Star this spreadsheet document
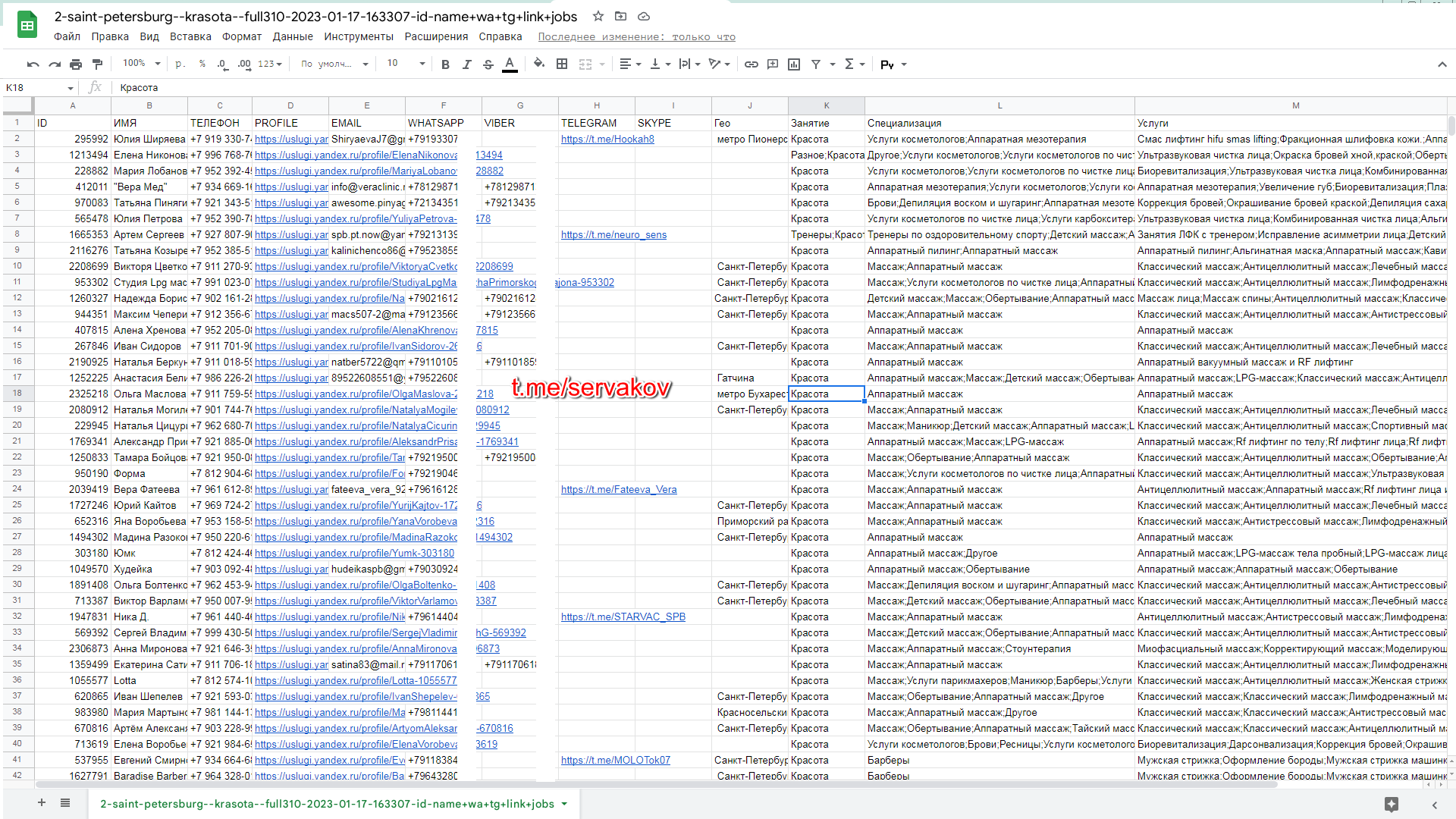1456x819 pixels. tap(598, 16)
